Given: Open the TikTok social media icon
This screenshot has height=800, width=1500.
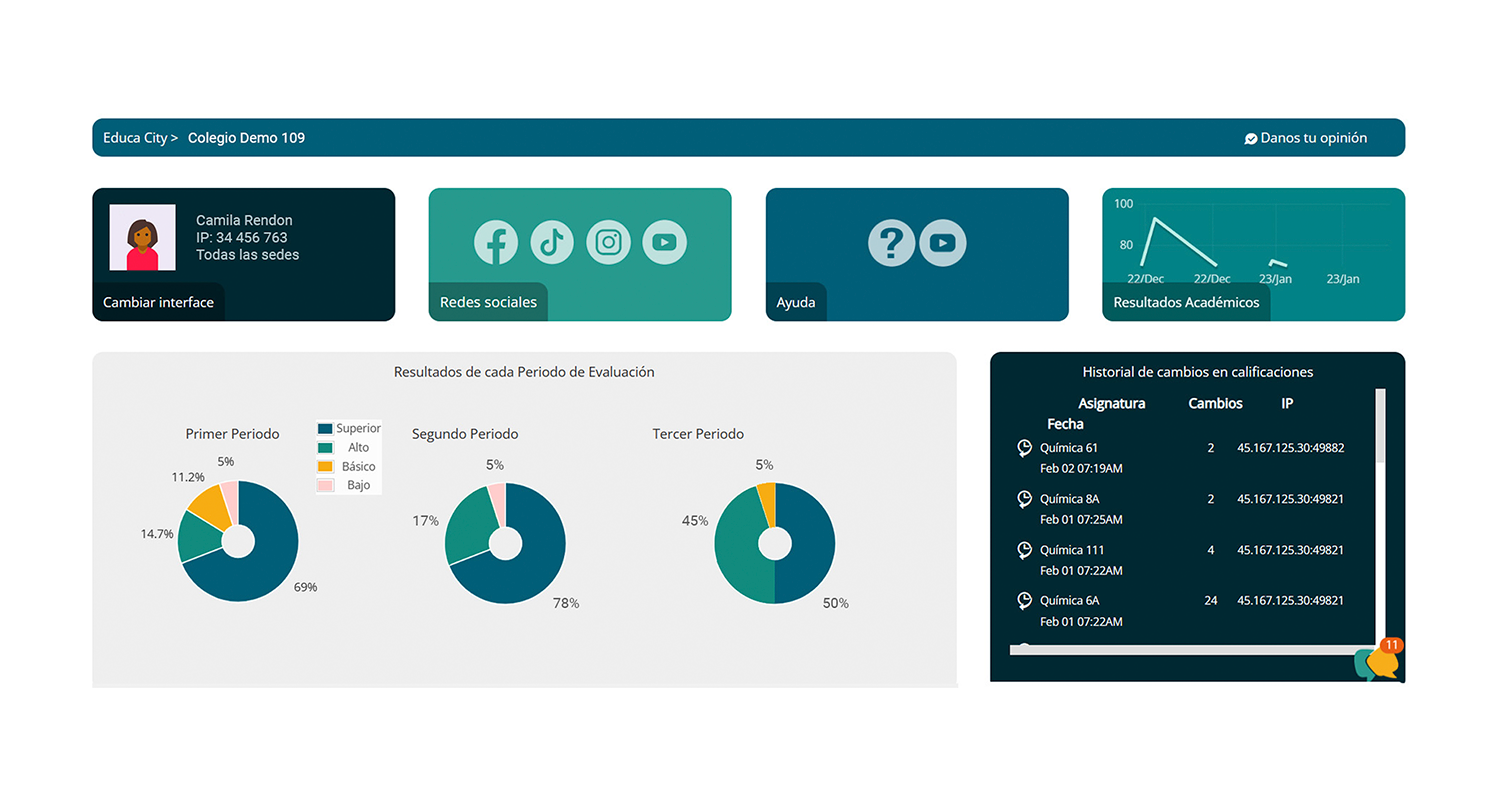Looking at the screenshot, I should pyautogui.click(x=552, y=243).
